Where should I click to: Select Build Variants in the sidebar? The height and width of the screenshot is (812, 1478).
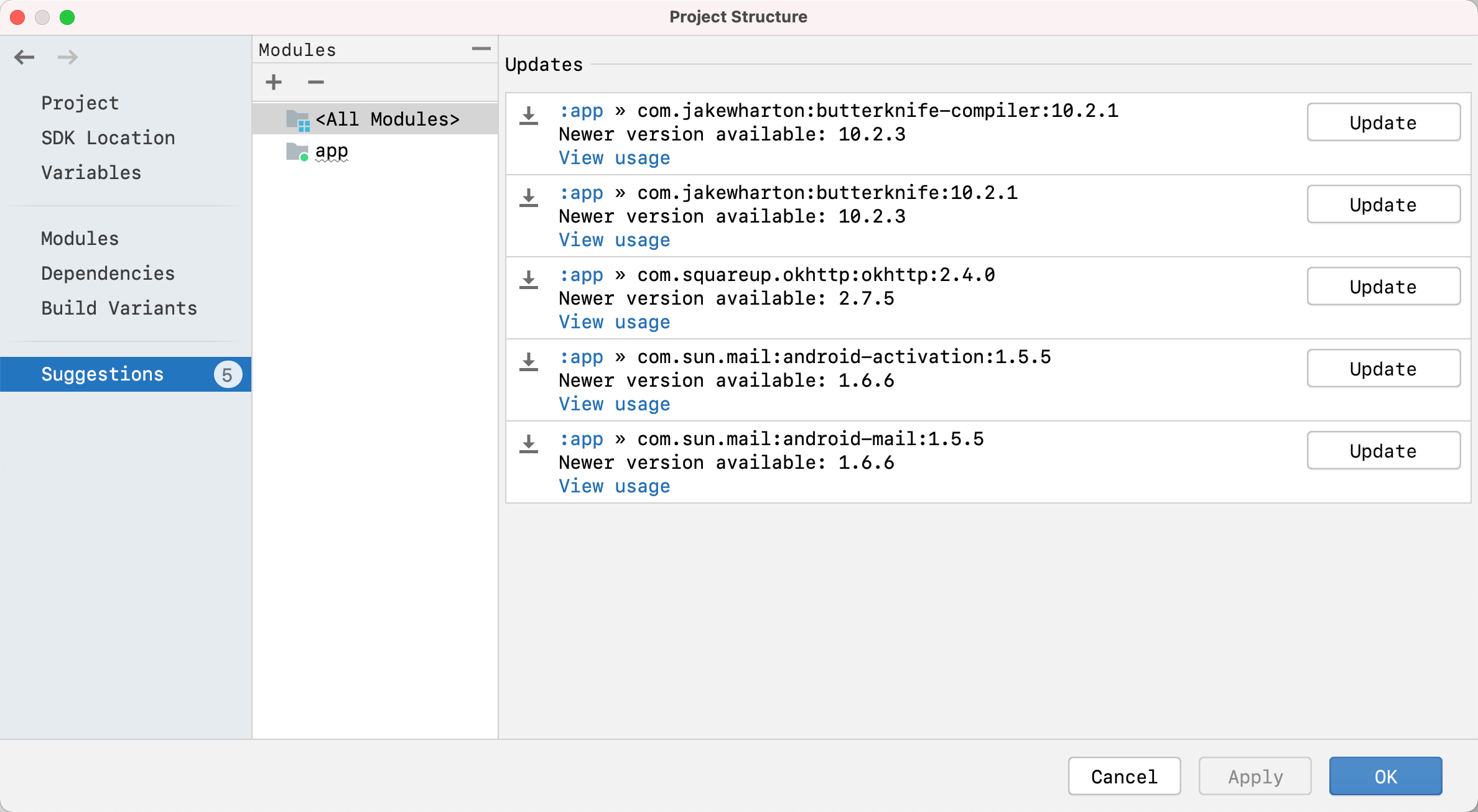[119, 308]
